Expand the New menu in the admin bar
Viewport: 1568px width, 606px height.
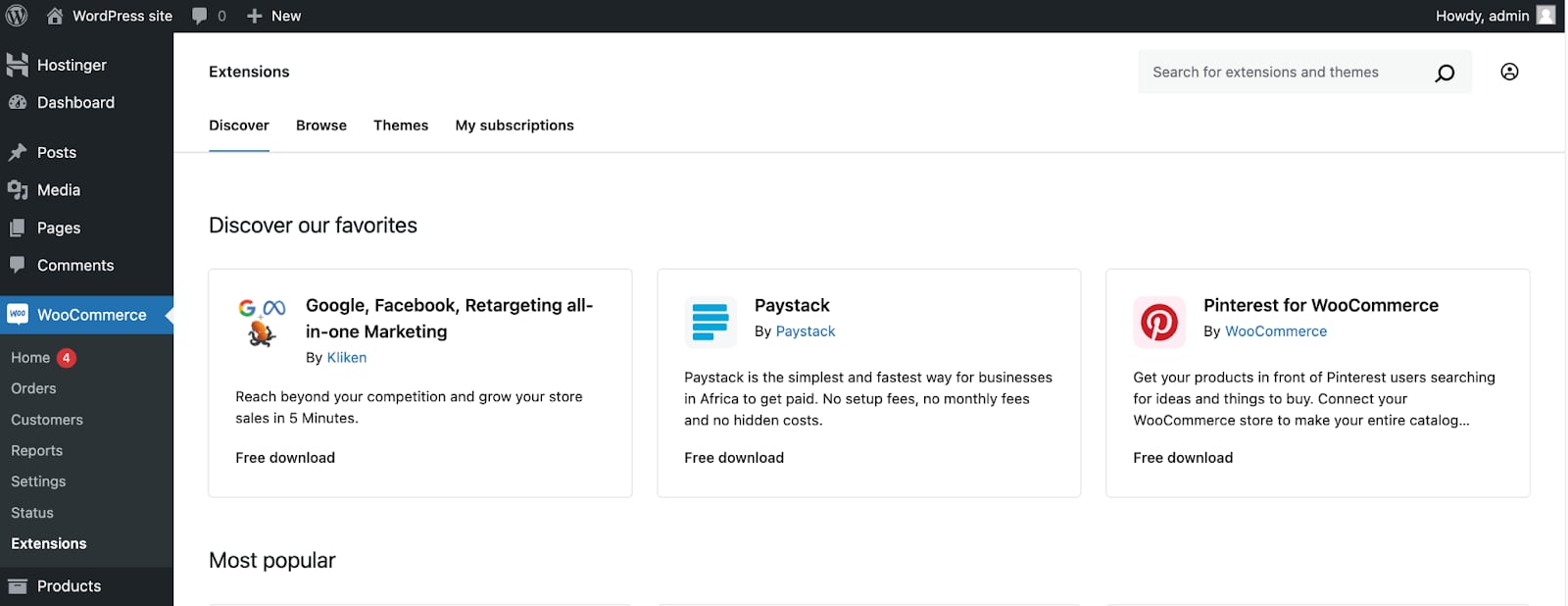[x=274, y=15]
